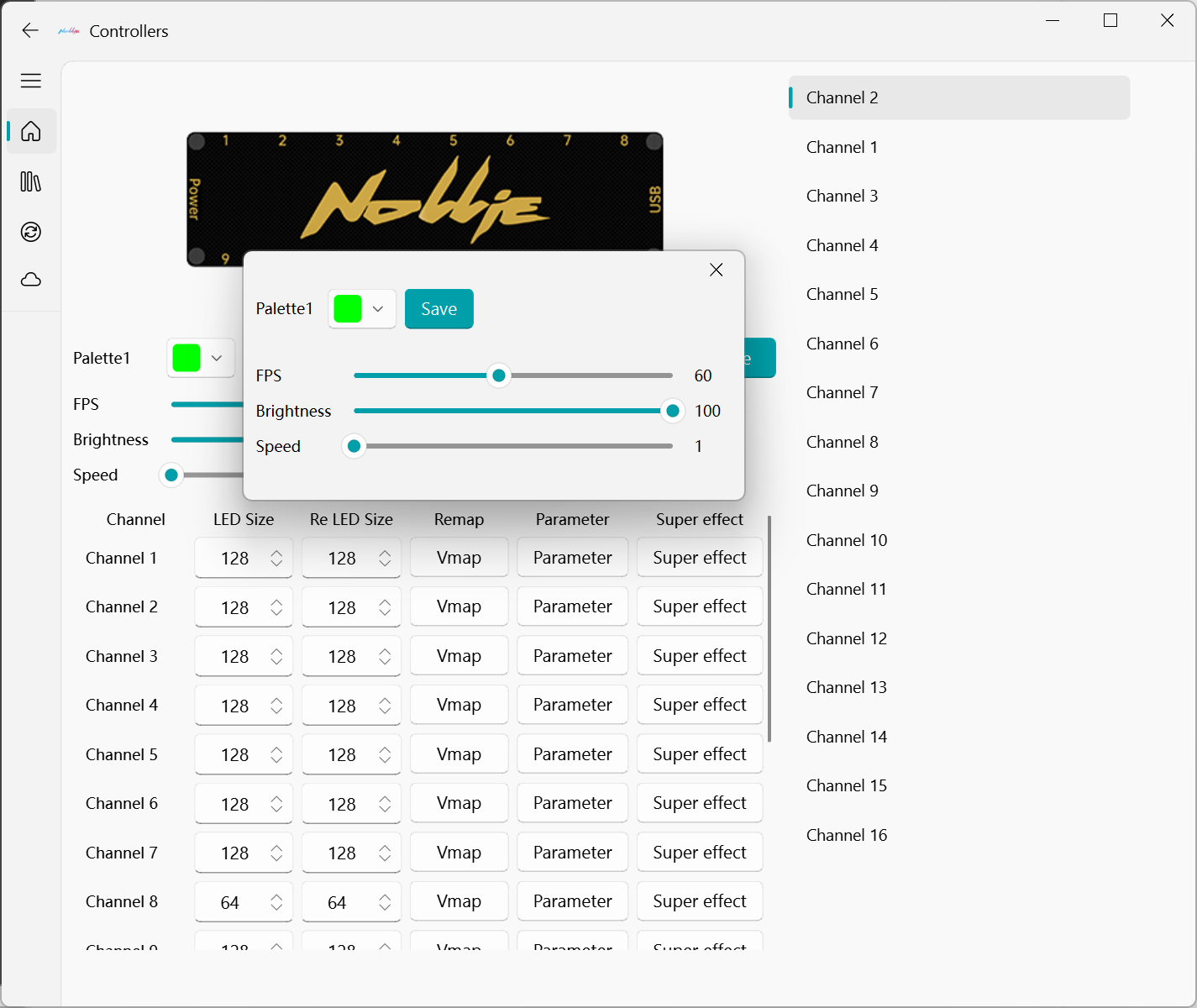Viewport: 1197px width, 1008px height.
Task: Close the Palette1 popup dialog
Action: click(716, 270)
